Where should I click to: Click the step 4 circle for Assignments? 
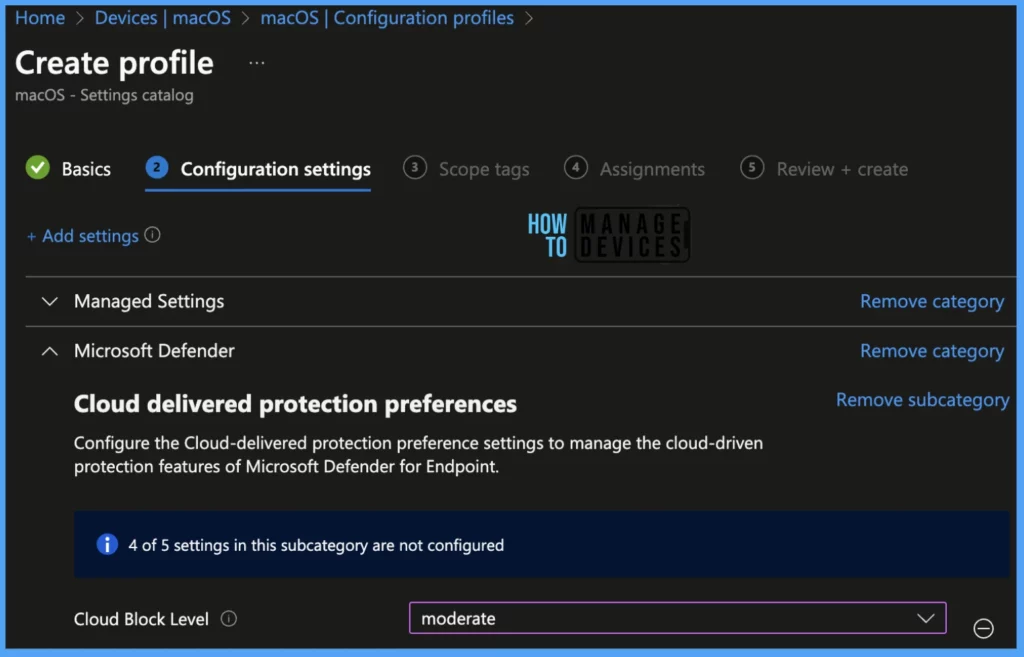coord(575,167)
